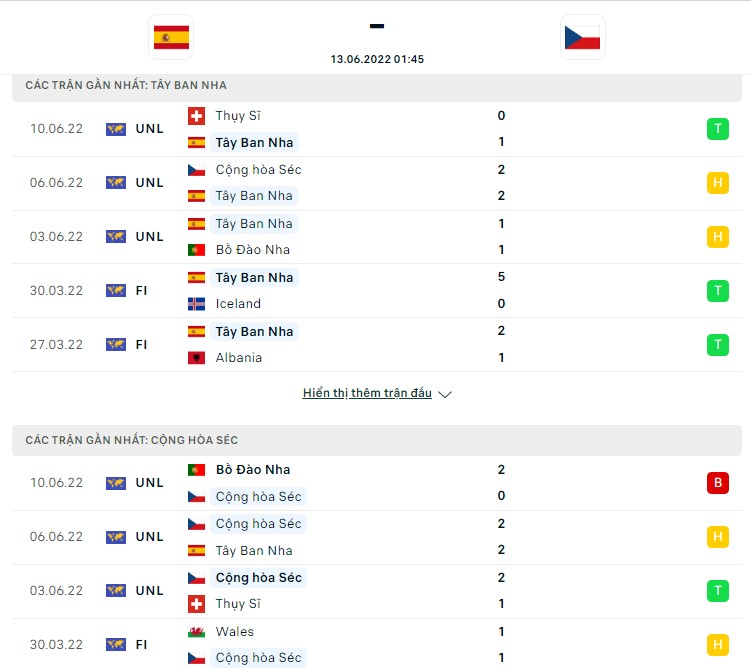Screen dimensions: 751x668
Task: Click the Spain flag team logo at top
Action: tap(171, 37)
